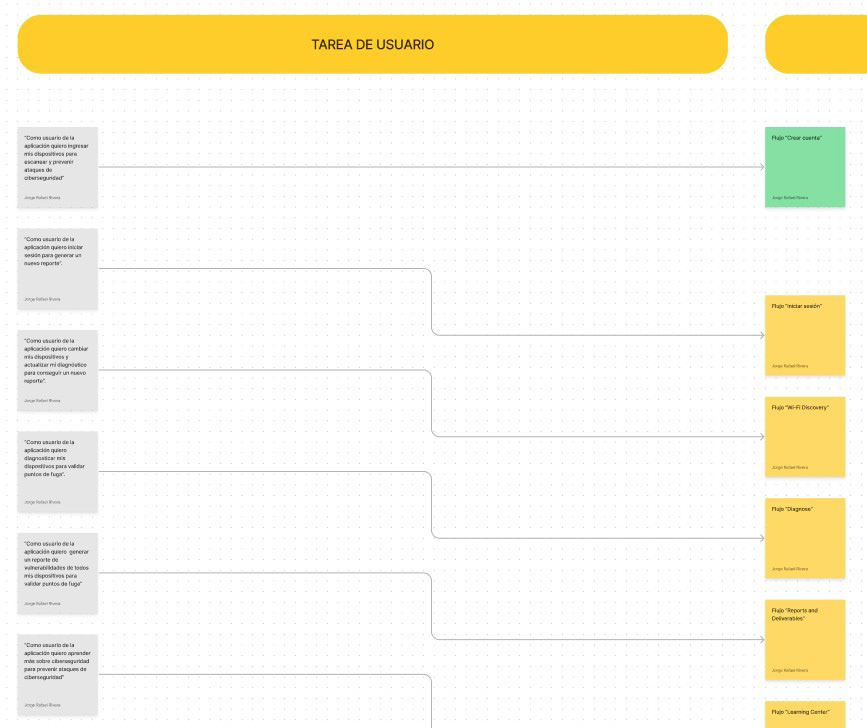Select gray sticky about cambiar mis dispositivos
Image resolution: width=867 pixels, height=728 pixels.
pos(58,370)
